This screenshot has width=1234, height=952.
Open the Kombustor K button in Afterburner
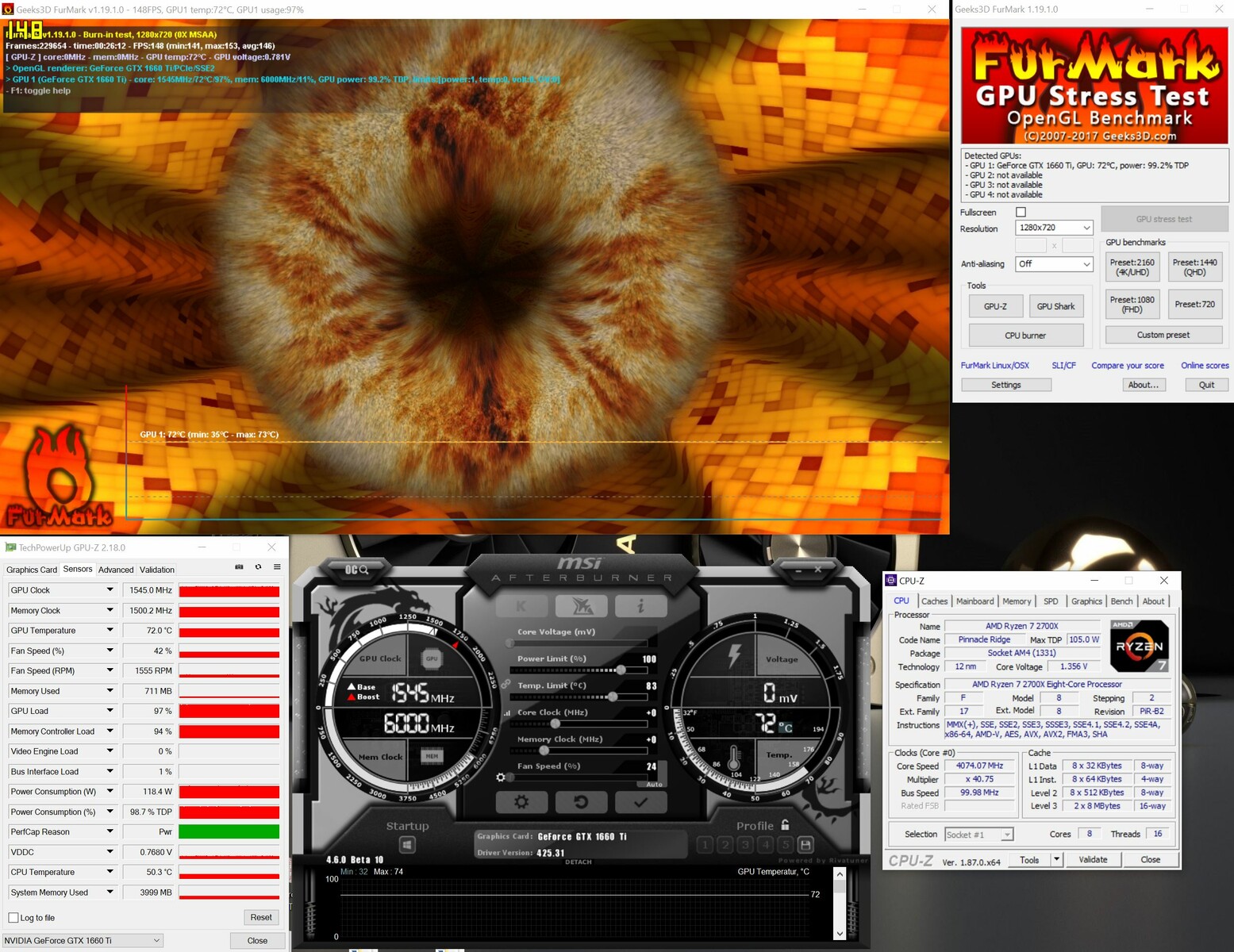(521, 606)
